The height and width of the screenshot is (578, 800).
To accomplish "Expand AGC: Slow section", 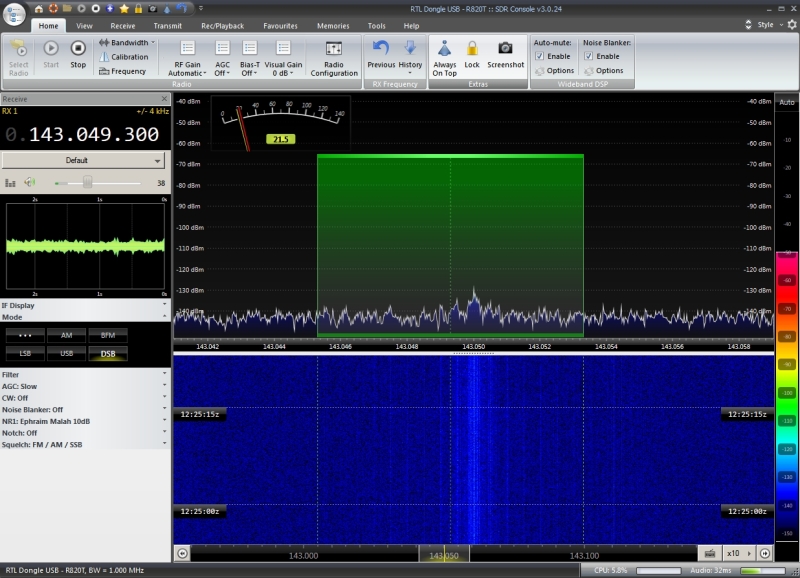I will coord(85,386).
